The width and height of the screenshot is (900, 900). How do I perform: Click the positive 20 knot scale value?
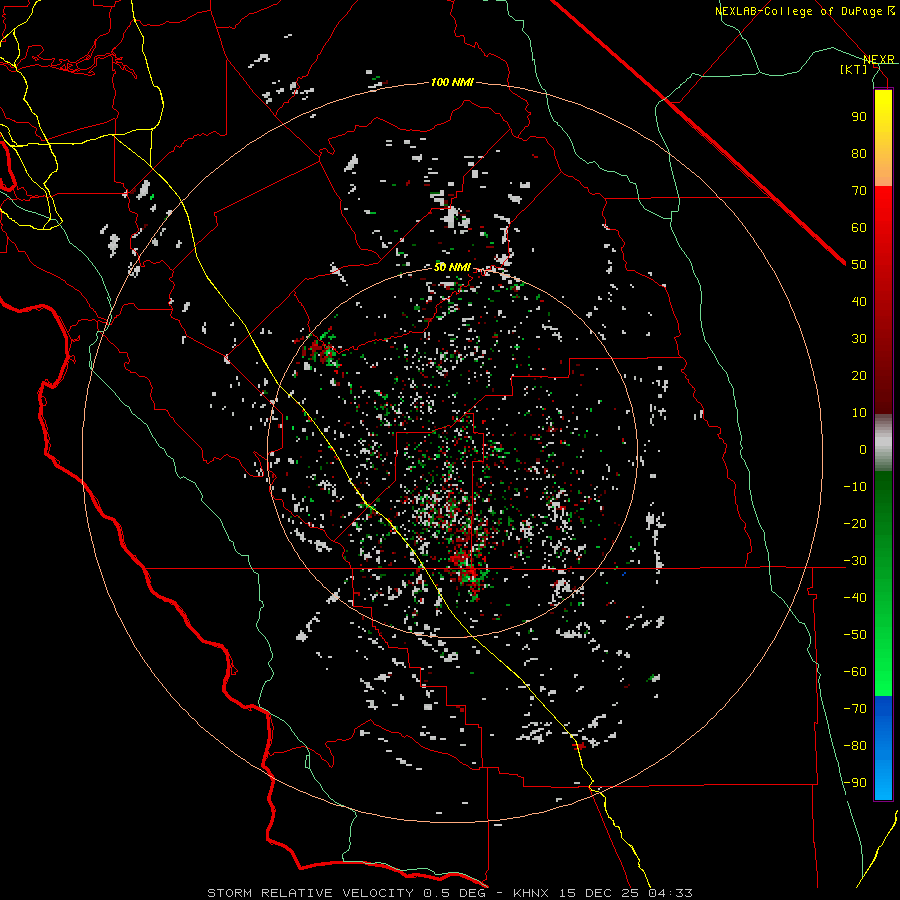[x=859, y=375]
